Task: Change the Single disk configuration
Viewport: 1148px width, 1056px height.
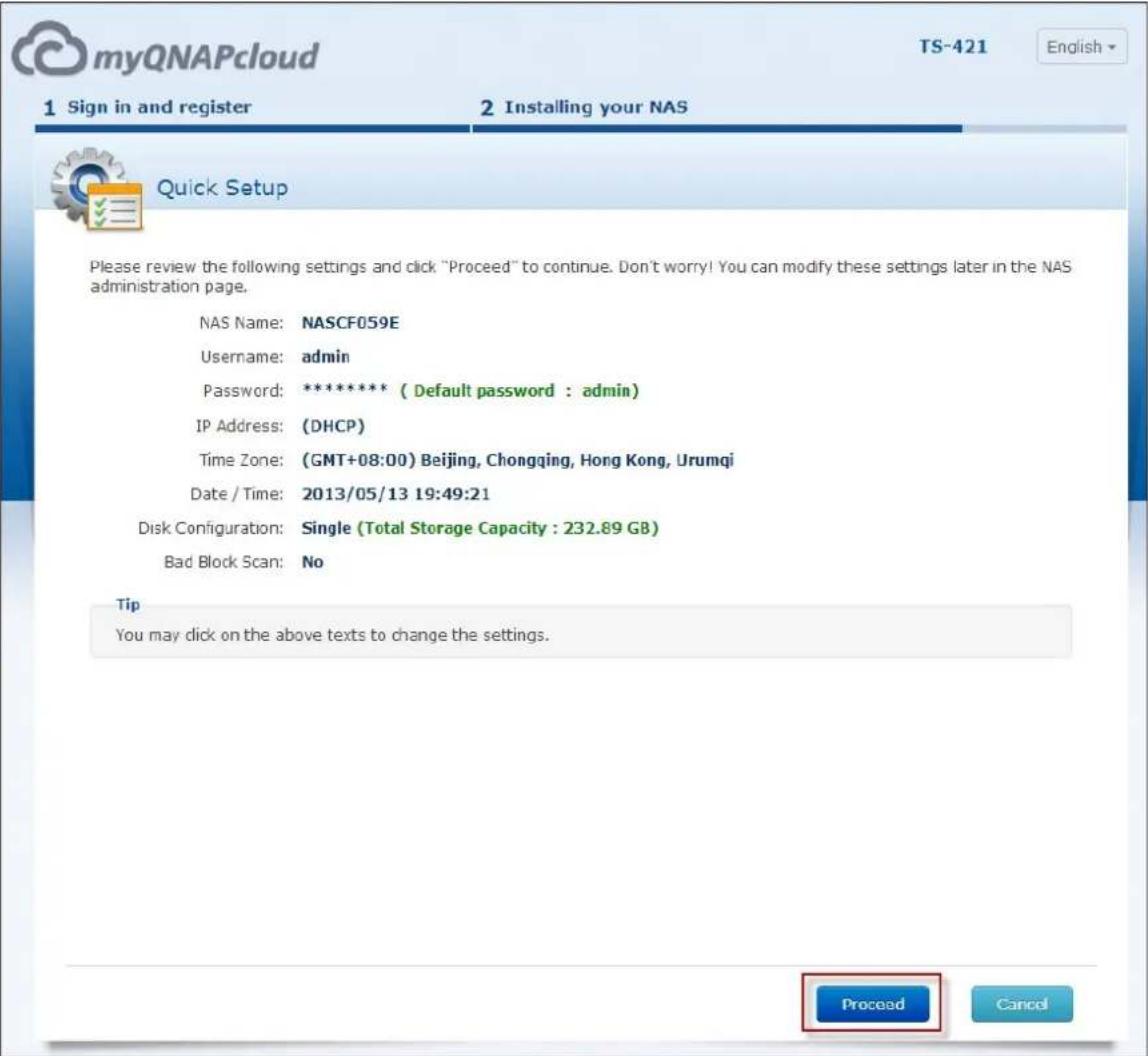Action: tap(327, 528)
